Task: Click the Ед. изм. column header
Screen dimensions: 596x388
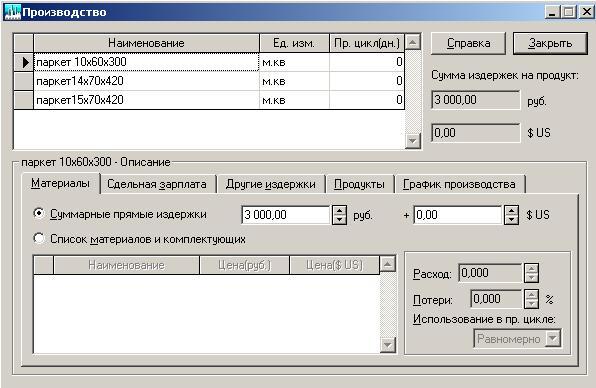Action: point(294,43)
